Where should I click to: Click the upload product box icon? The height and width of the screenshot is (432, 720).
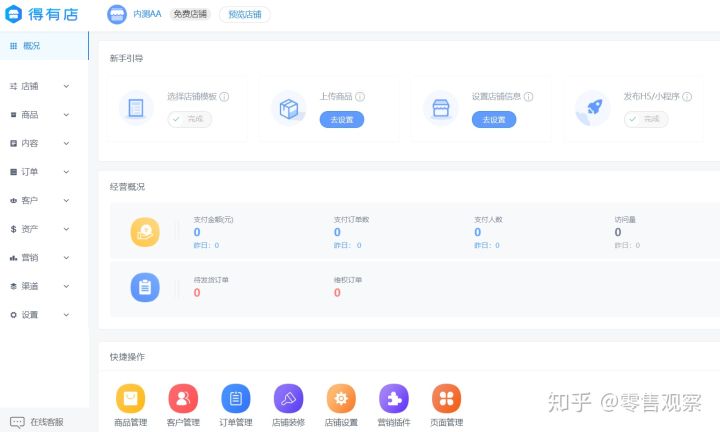pyautogui.click(x=289, y=108)
